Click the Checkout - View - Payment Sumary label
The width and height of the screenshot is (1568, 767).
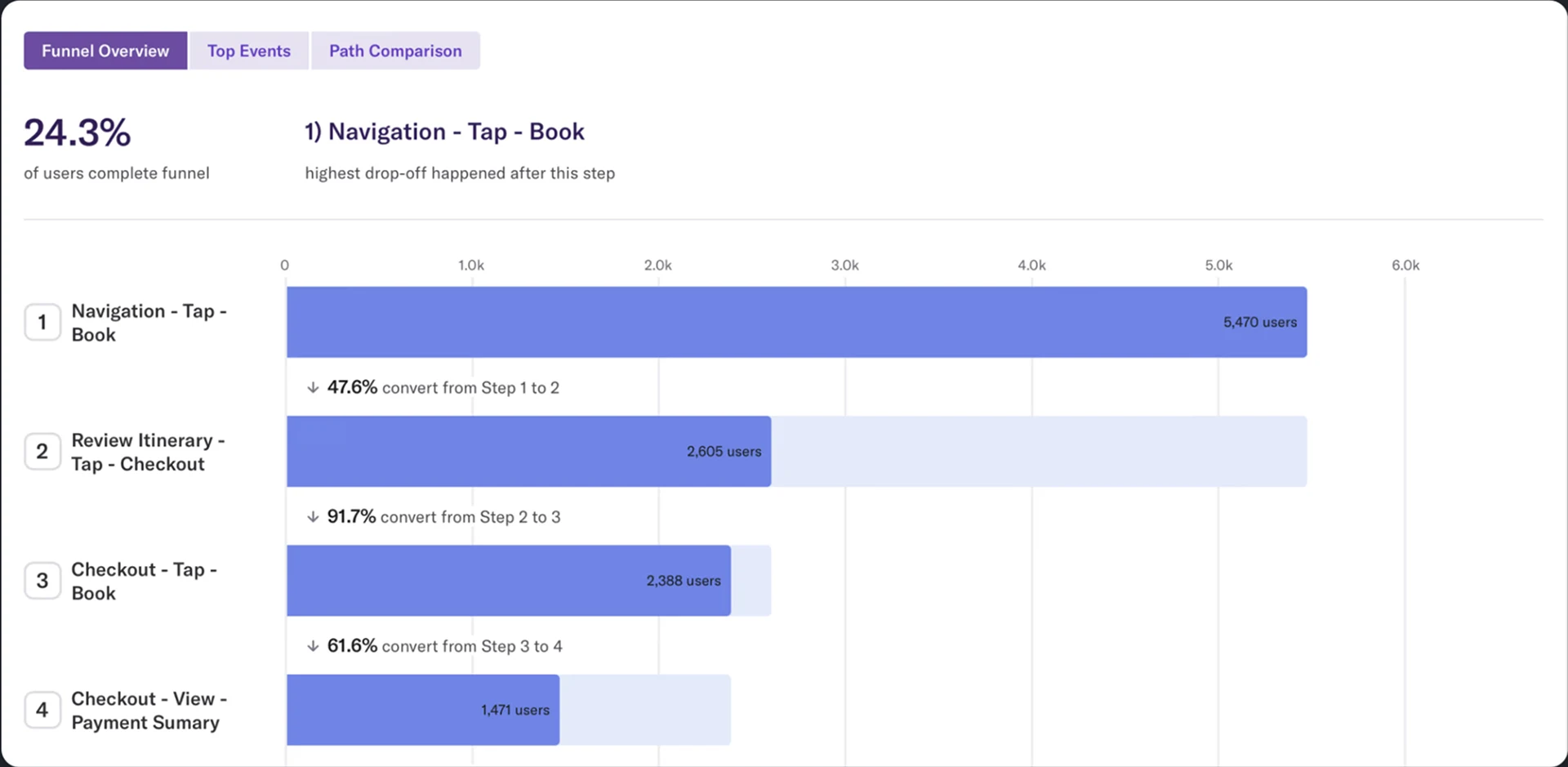pyautogui.click(x=149, y=711)
